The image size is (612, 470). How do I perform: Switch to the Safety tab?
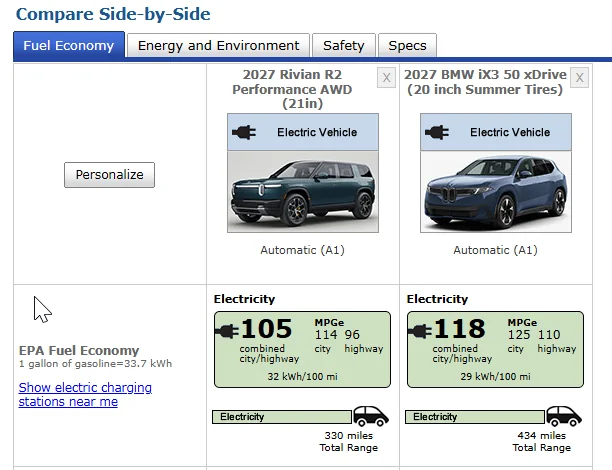pos(343,45)
